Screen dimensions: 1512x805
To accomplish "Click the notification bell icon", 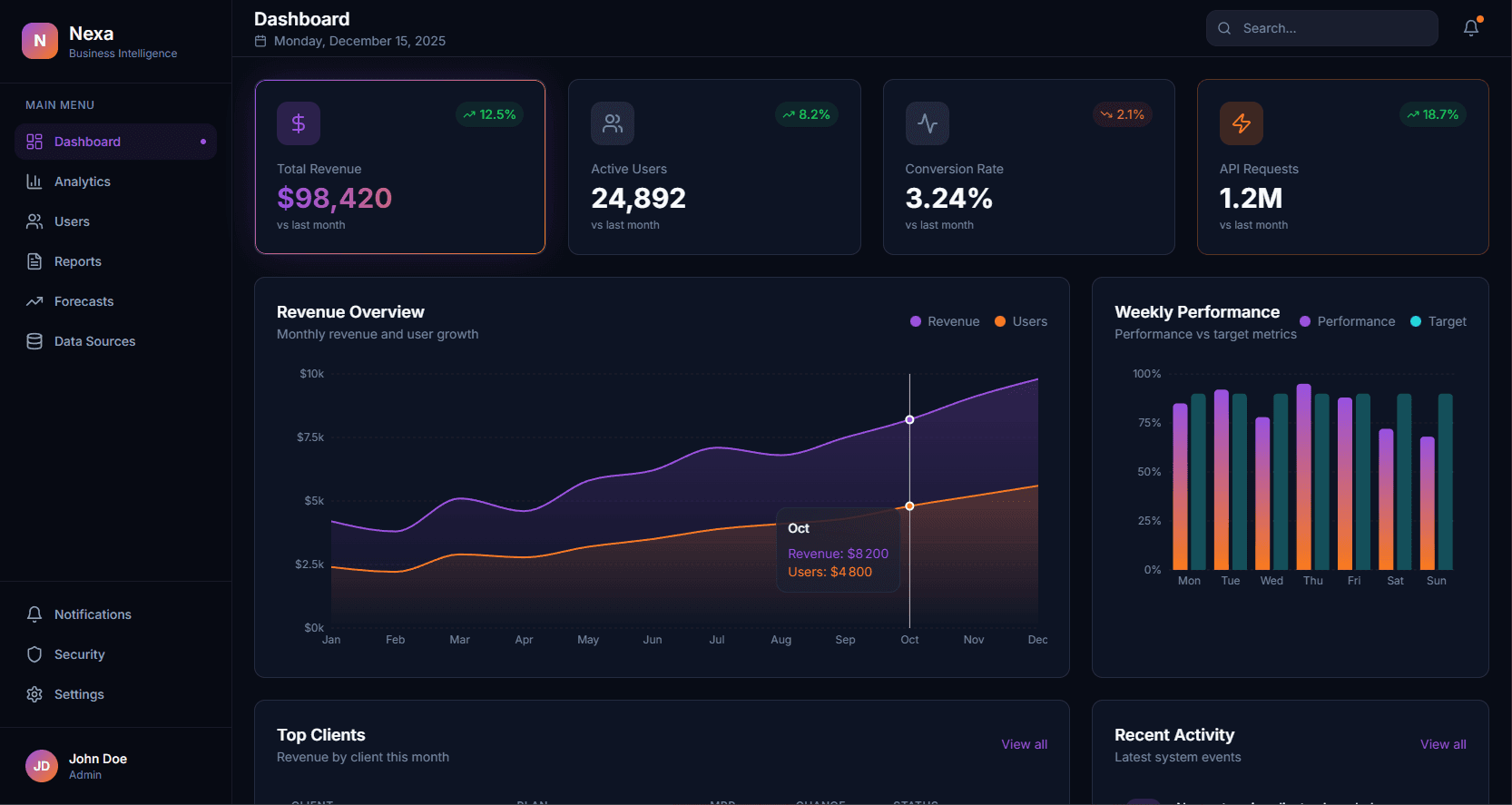I will click(x=1471, y=28).
